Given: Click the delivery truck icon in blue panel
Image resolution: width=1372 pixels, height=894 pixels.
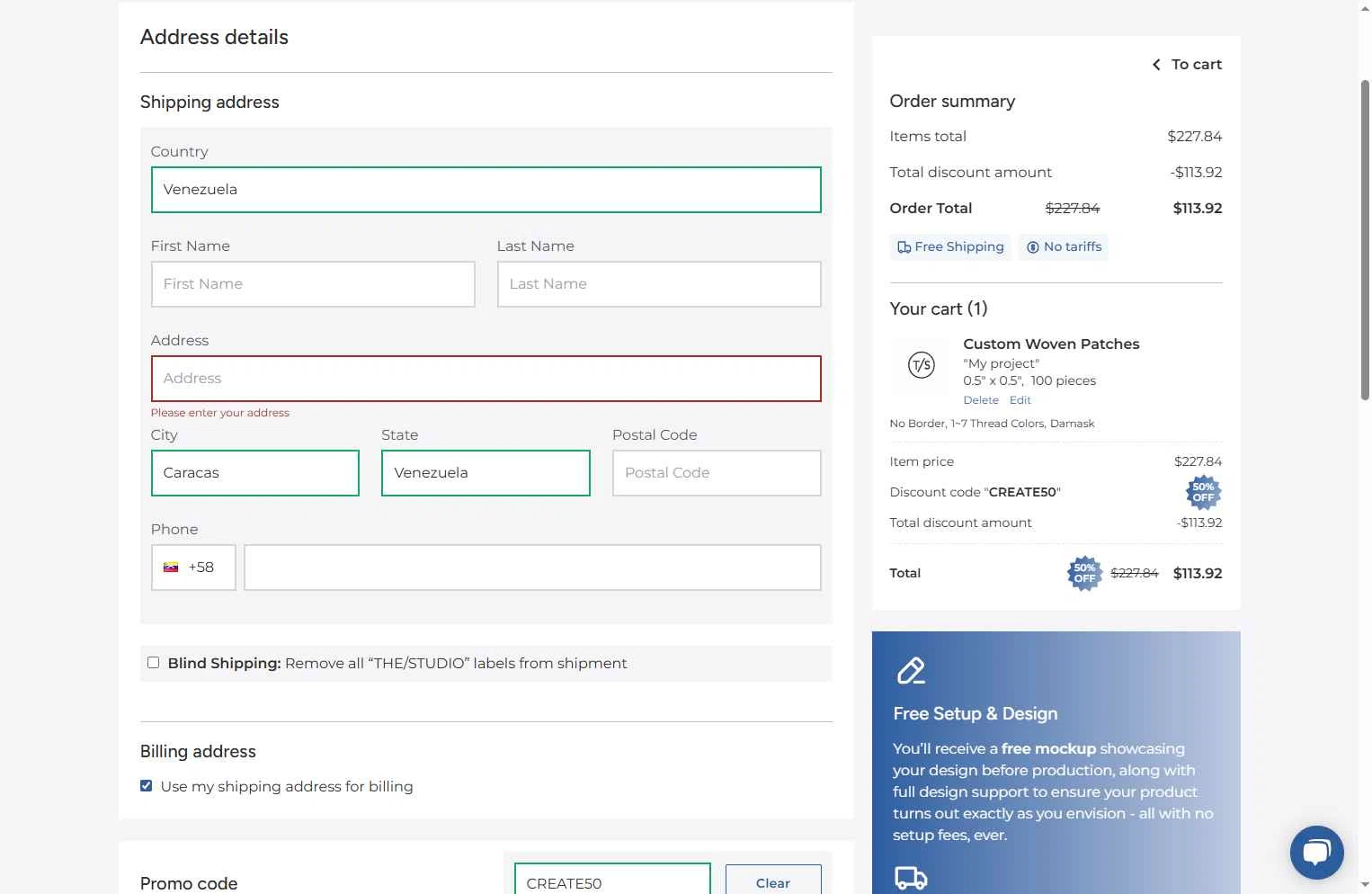Looking at the screenshot, I should pos(911,879).
